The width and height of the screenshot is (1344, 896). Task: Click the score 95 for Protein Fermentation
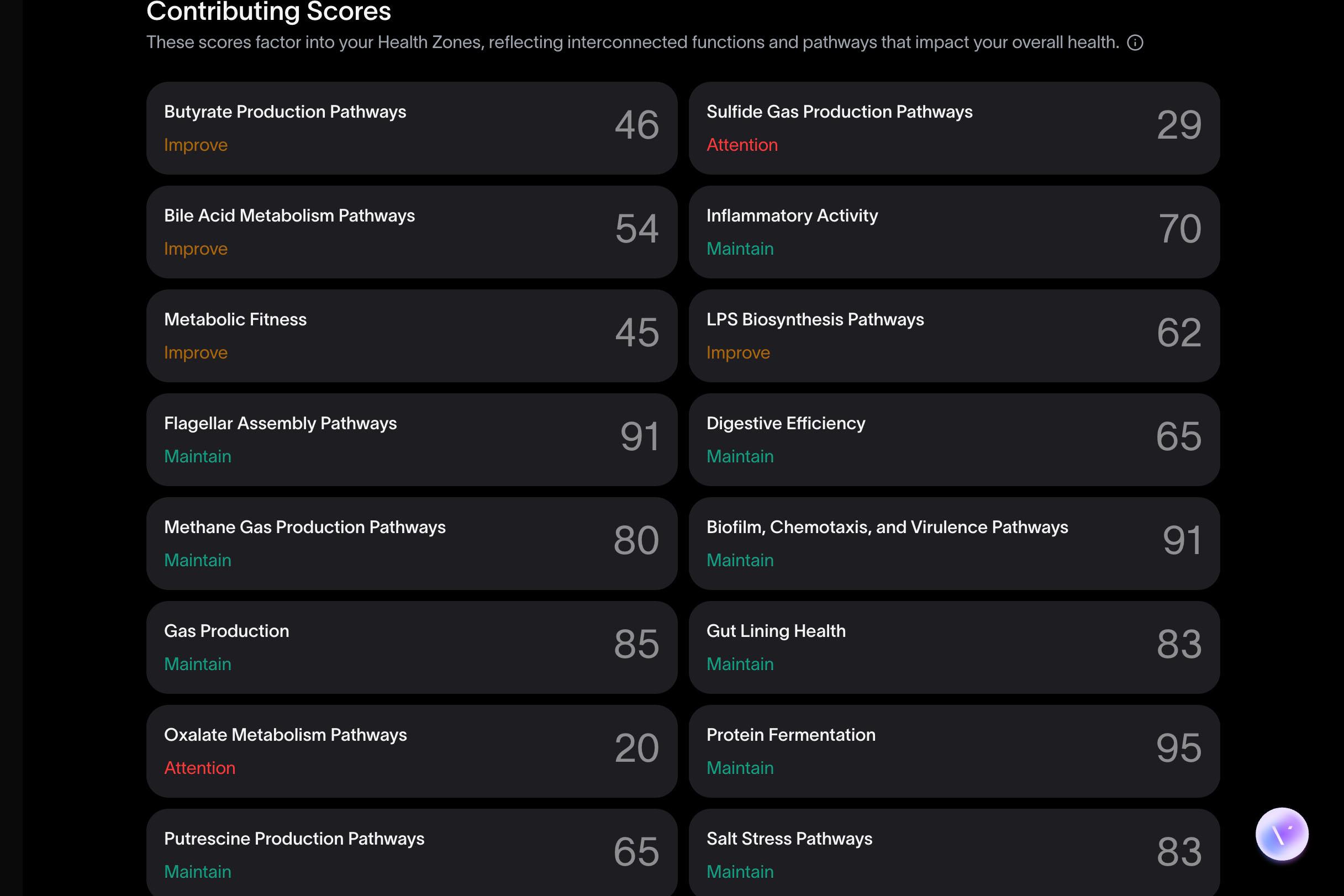1179,748
